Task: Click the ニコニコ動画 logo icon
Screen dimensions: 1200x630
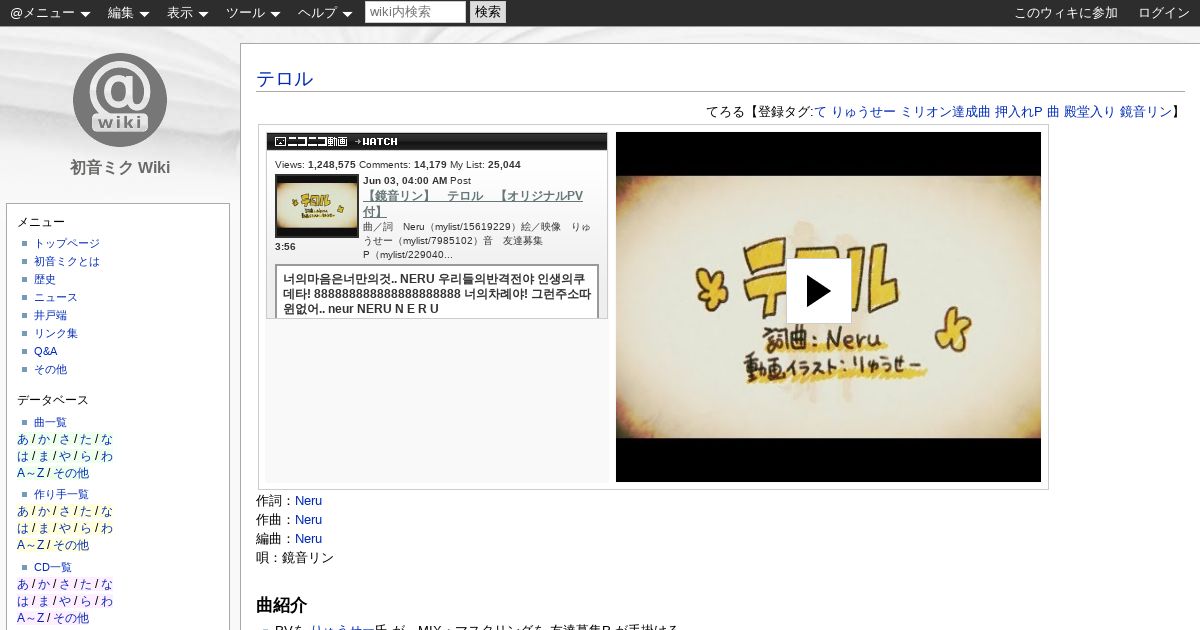Action: [311, 141]
